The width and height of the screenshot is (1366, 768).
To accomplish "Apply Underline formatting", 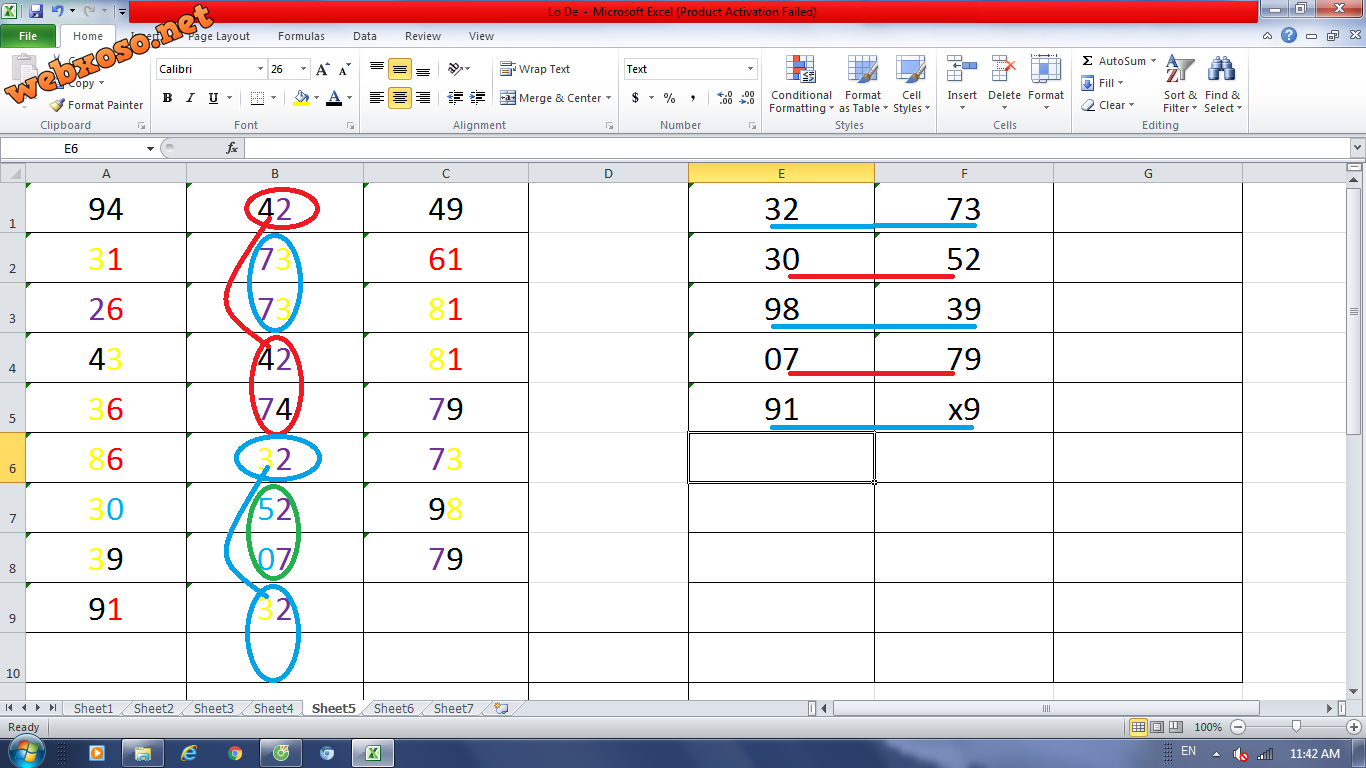I will 213,98.
